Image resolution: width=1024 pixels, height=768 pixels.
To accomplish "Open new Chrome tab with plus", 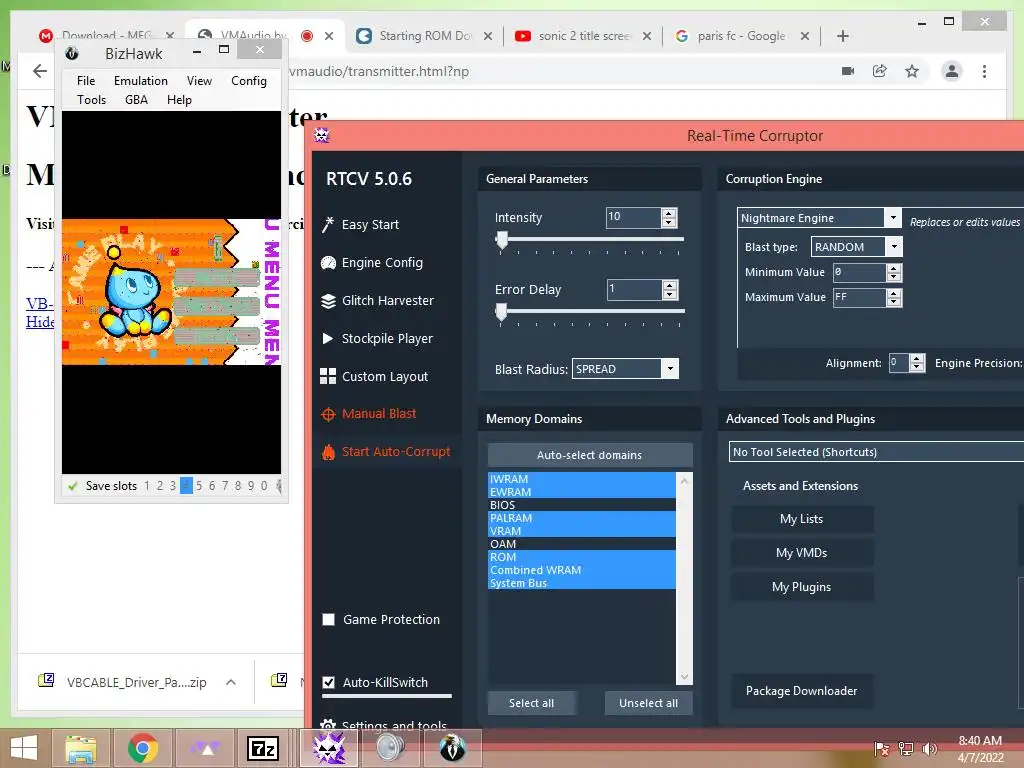I will pyautogui.click(x=842, y=36).
